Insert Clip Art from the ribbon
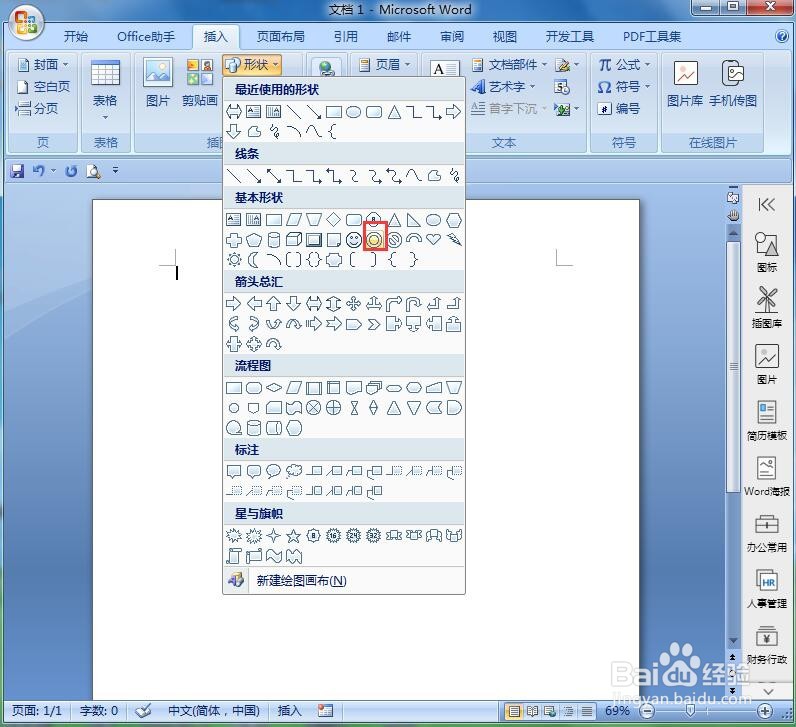The width and height of the screenshot is (796, 727). pyautogui.click(x=200, y=82)
